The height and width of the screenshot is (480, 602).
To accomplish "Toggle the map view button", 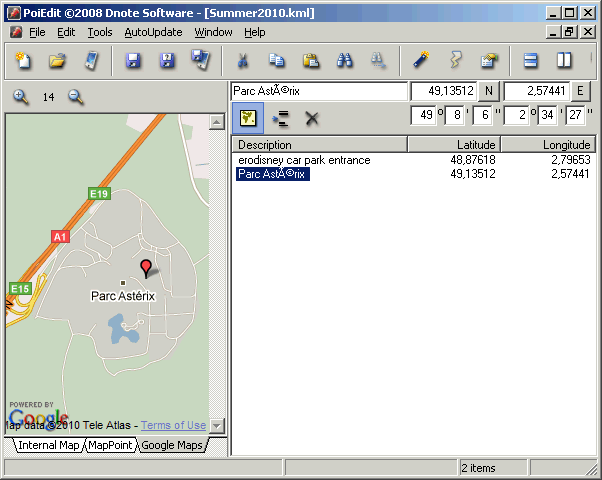I will click(x=248, y=118).
